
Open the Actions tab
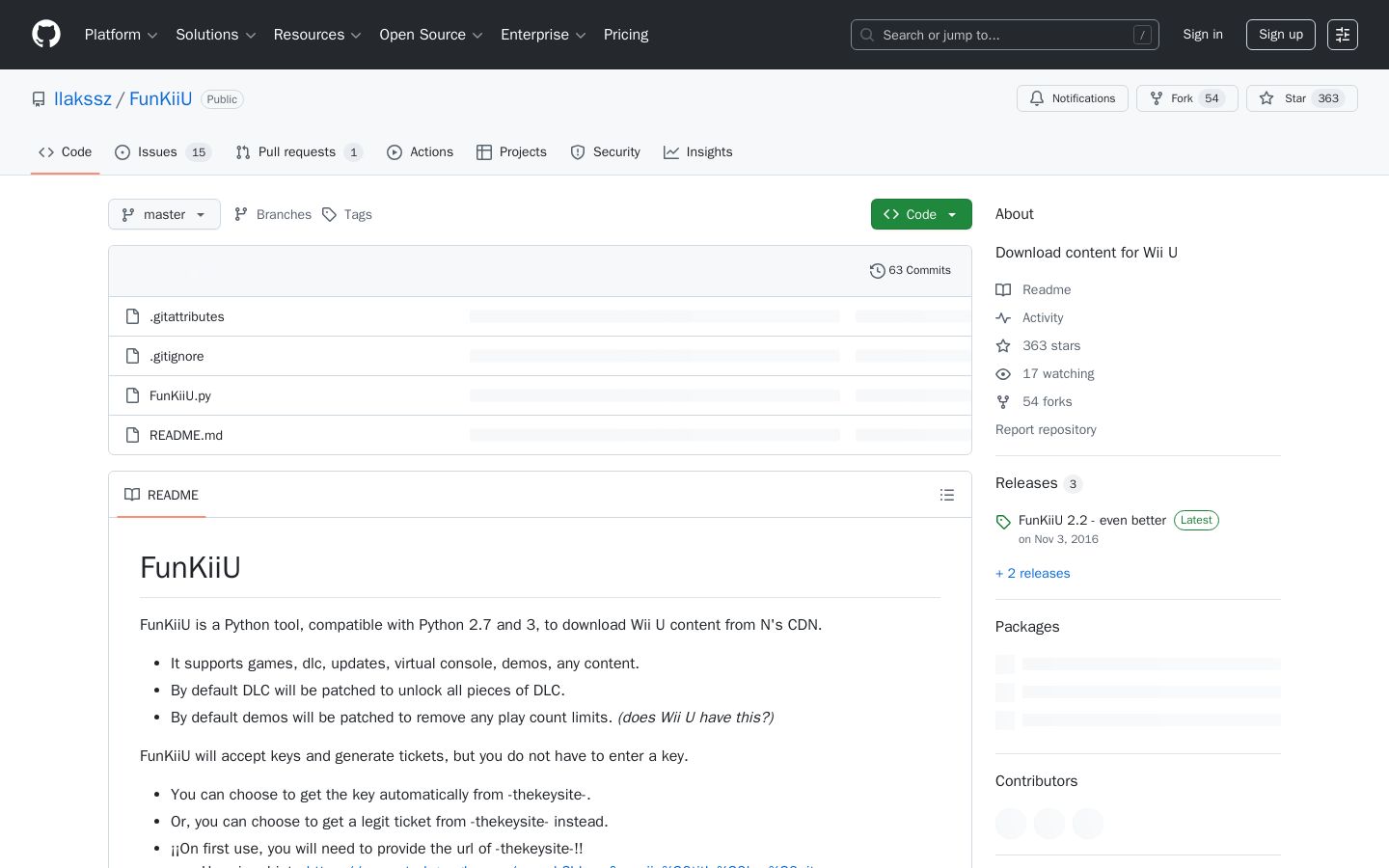(x=421, y=152)
